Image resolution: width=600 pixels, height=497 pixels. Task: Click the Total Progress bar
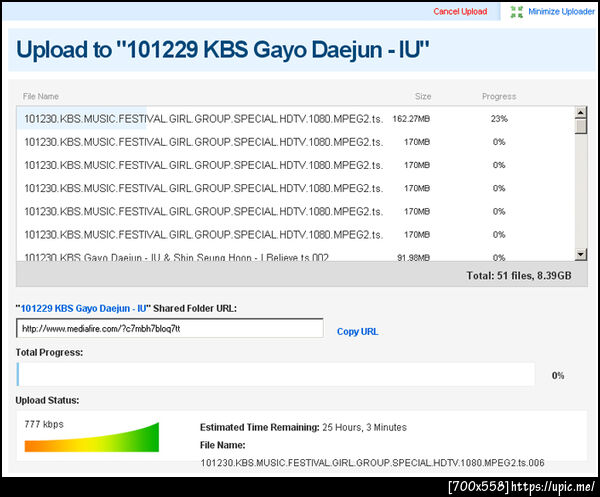[276, 374]
